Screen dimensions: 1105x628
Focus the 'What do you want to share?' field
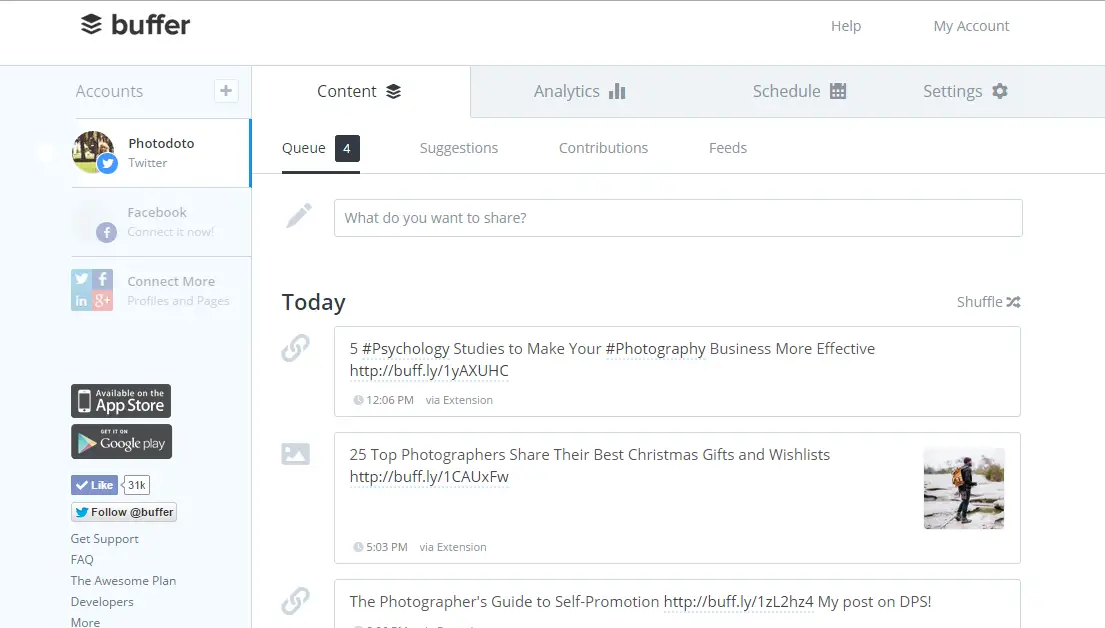coord(678,218)
